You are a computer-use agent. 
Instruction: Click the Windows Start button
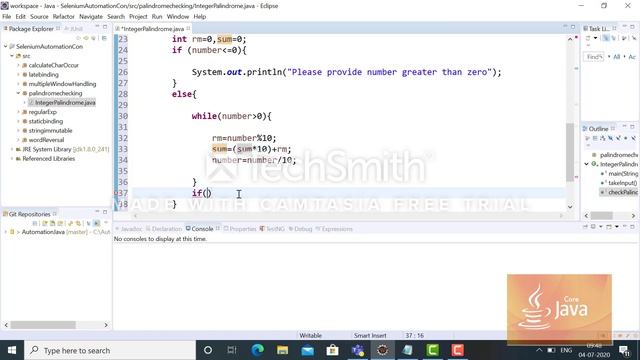12,350
